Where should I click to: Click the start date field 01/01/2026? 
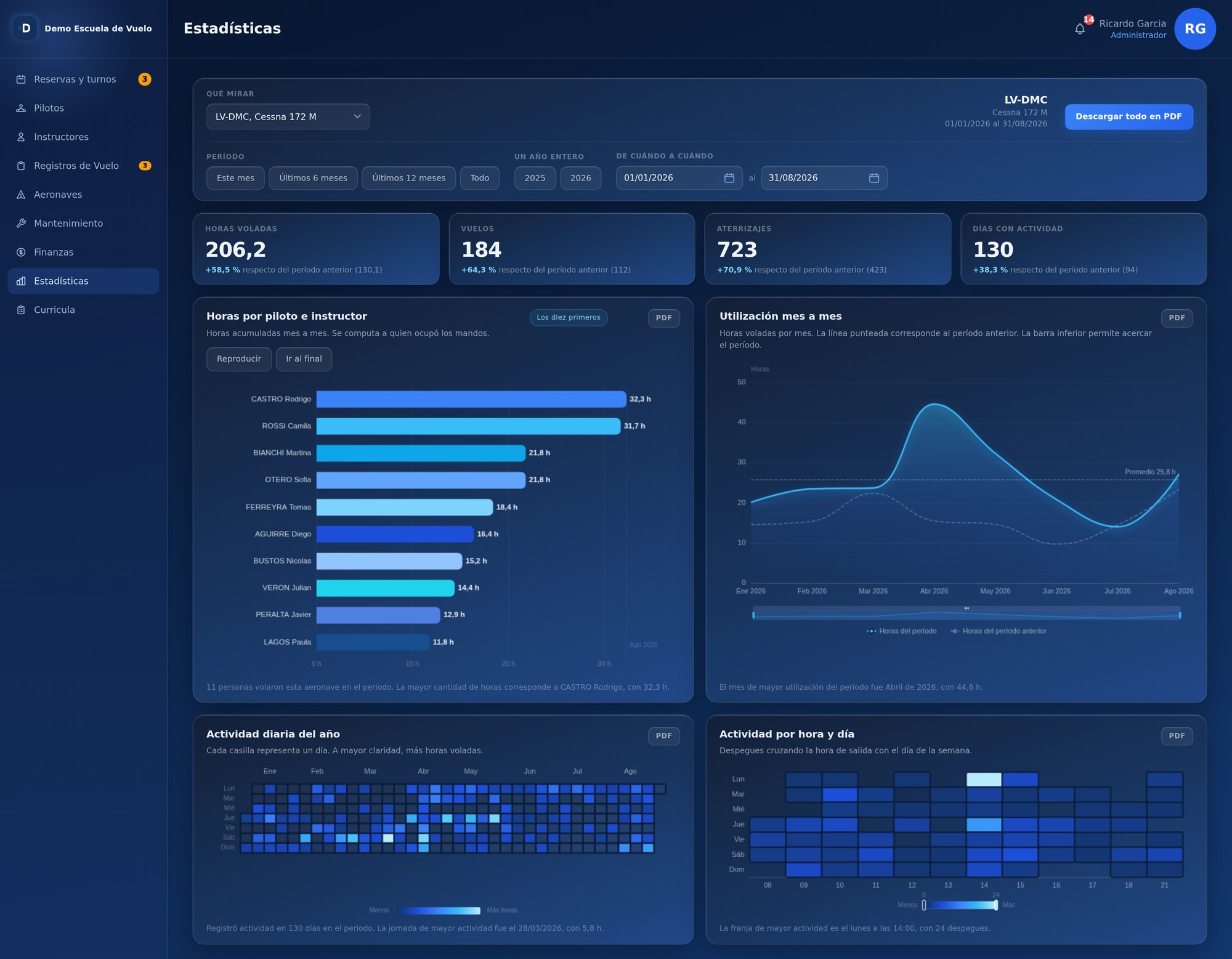(x=679, y=178)
